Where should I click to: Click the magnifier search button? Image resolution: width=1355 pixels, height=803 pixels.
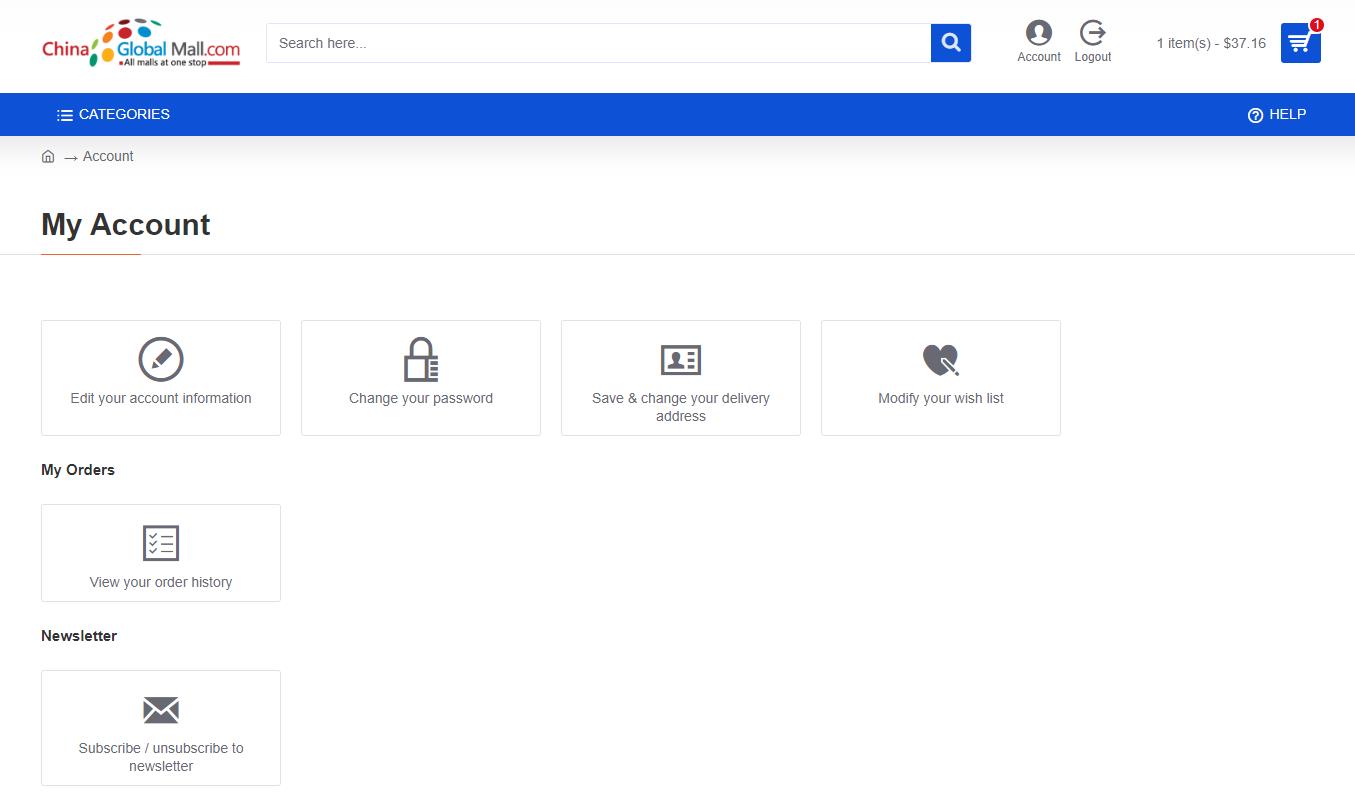click(951, 43)
